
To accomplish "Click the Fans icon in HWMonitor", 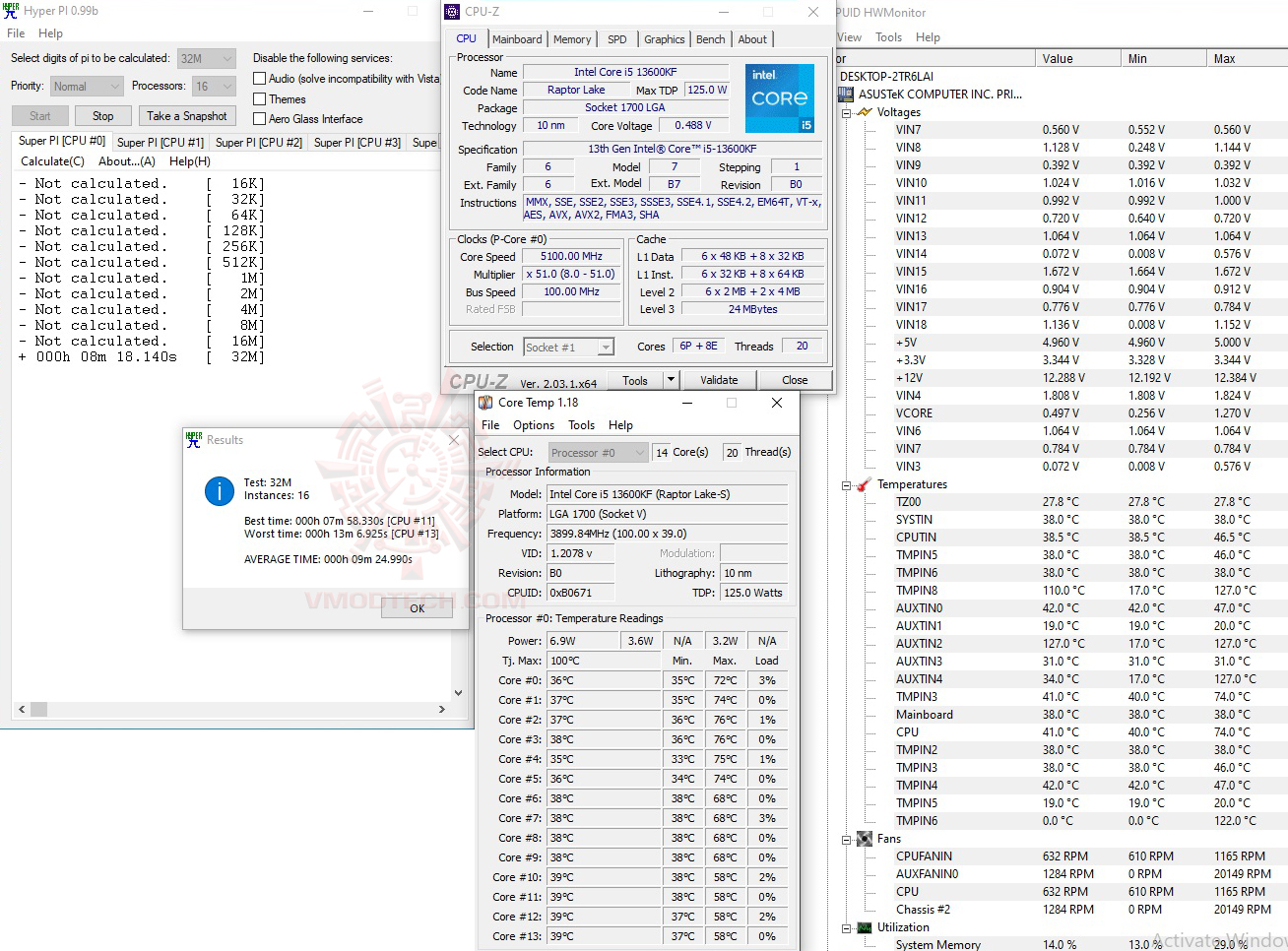I will pyautogui.click(x=865, y=839).
